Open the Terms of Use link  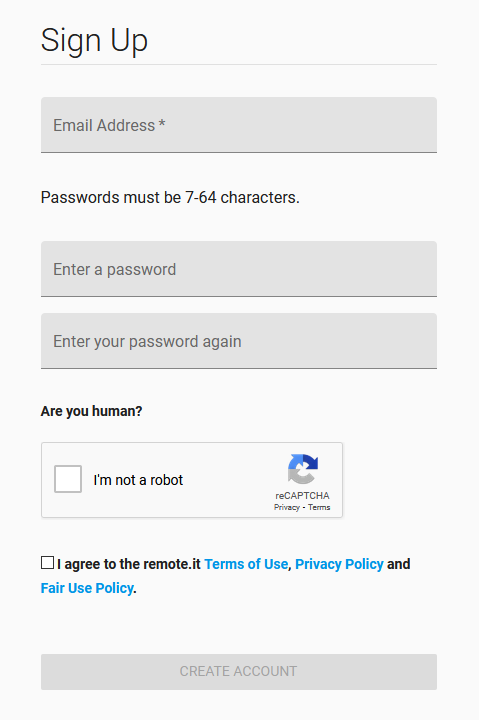click(246, 564)
